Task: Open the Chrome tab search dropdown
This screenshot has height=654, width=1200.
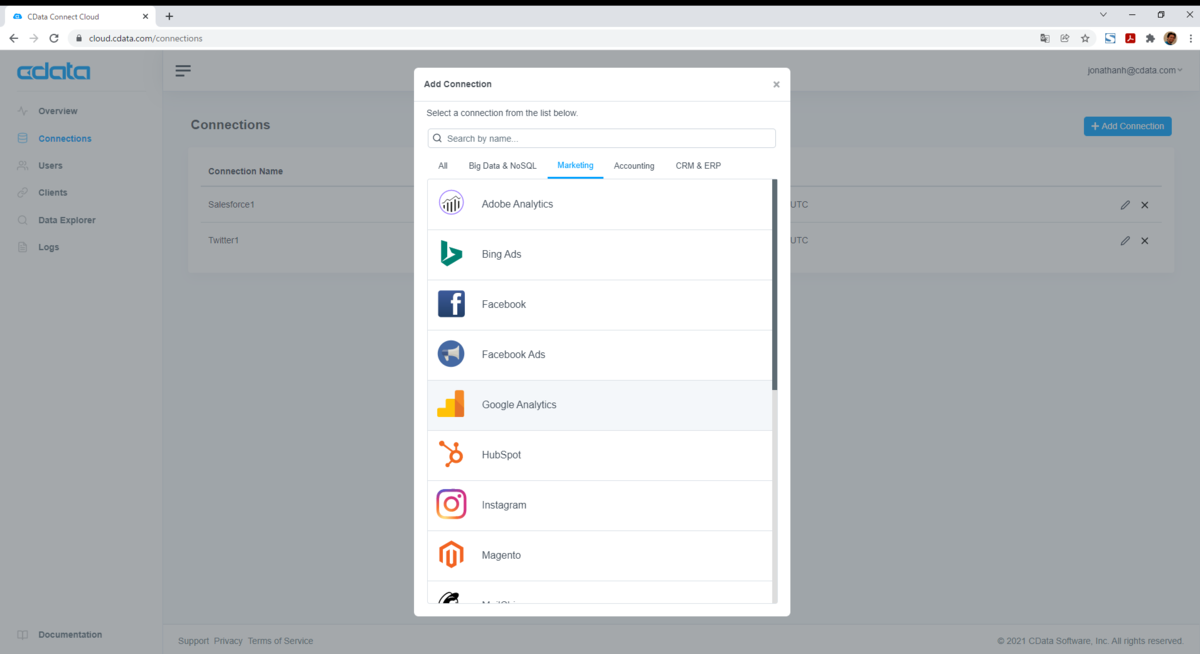Action: coord(1103,15)
